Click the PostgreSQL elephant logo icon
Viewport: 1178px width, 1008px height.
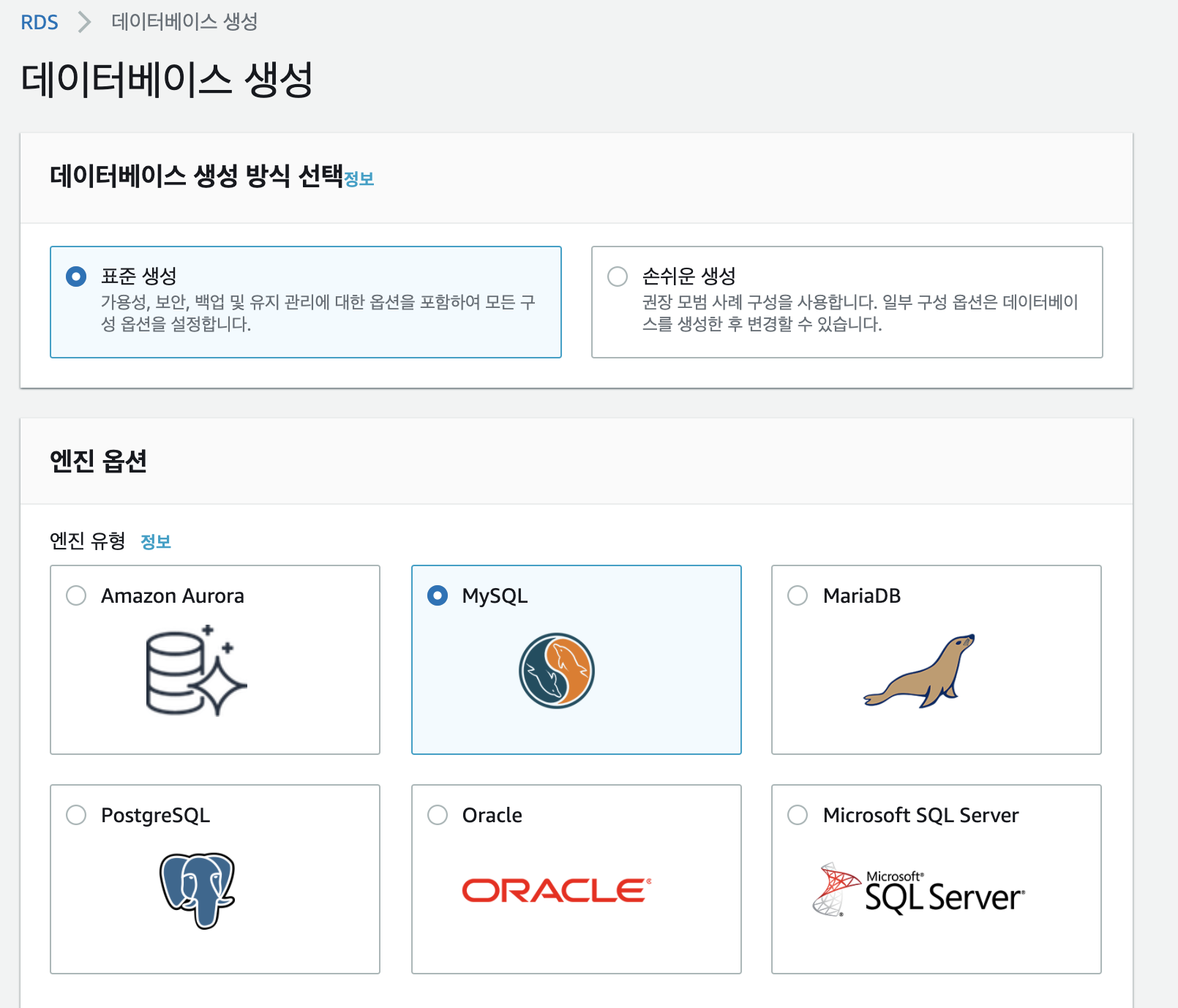[198, 890]
